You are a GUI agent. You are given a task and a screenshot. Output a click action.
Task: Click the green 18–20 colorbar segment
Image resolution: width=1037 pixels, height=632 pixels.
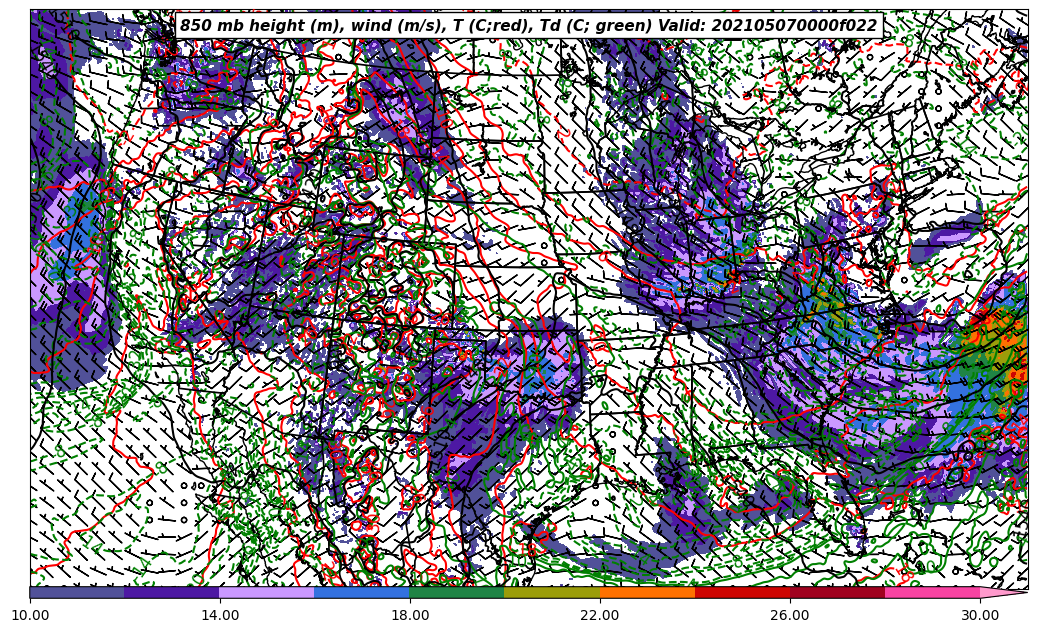point(457,592)
